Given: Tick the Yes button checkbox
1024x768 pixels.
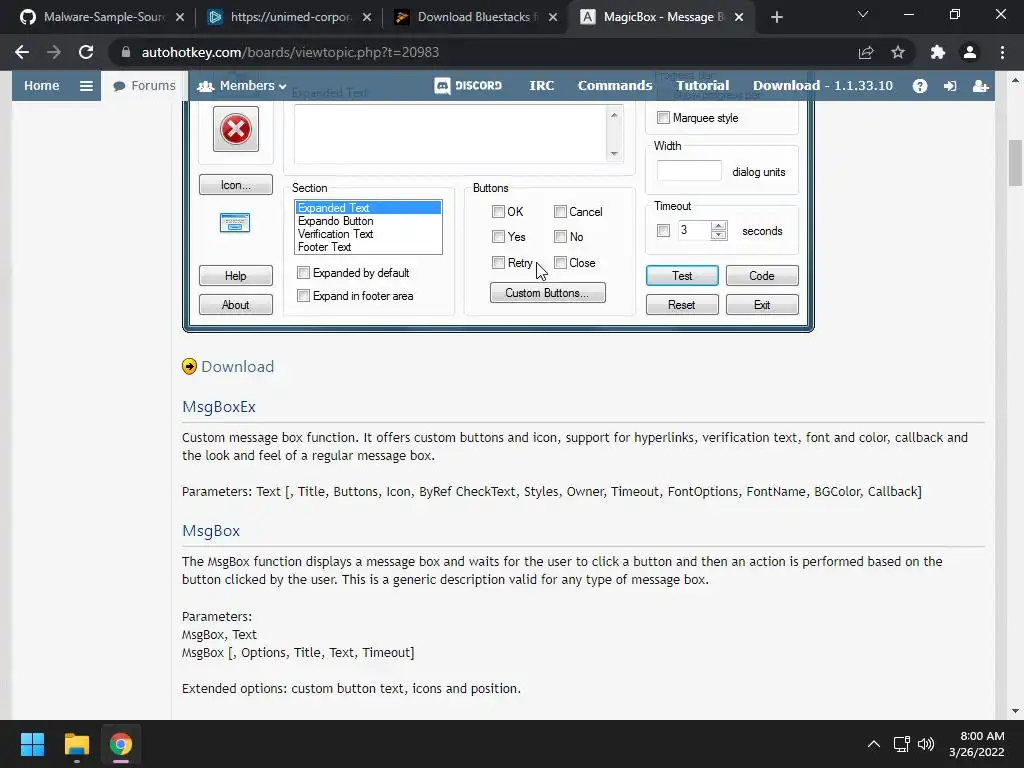Looking at the screenshot, I should point(498,236).
